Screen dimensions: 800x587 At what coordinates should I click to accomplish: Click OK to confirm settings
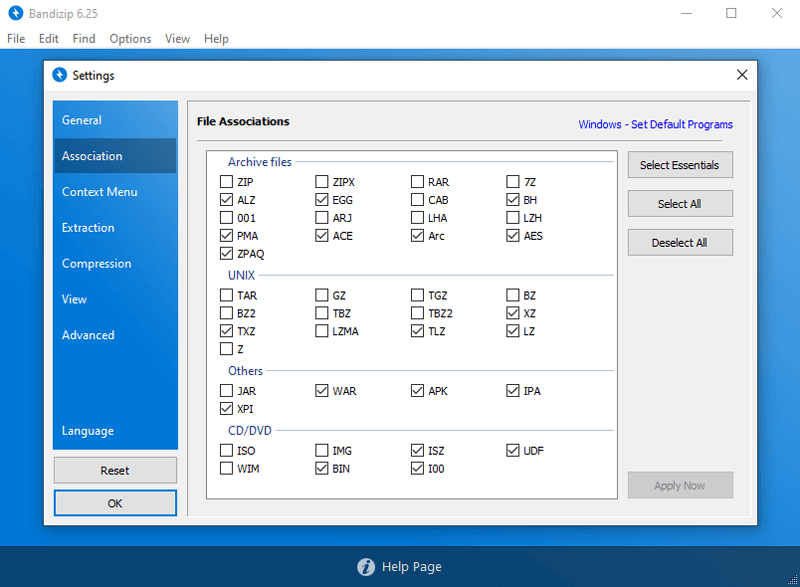[115, 503]
